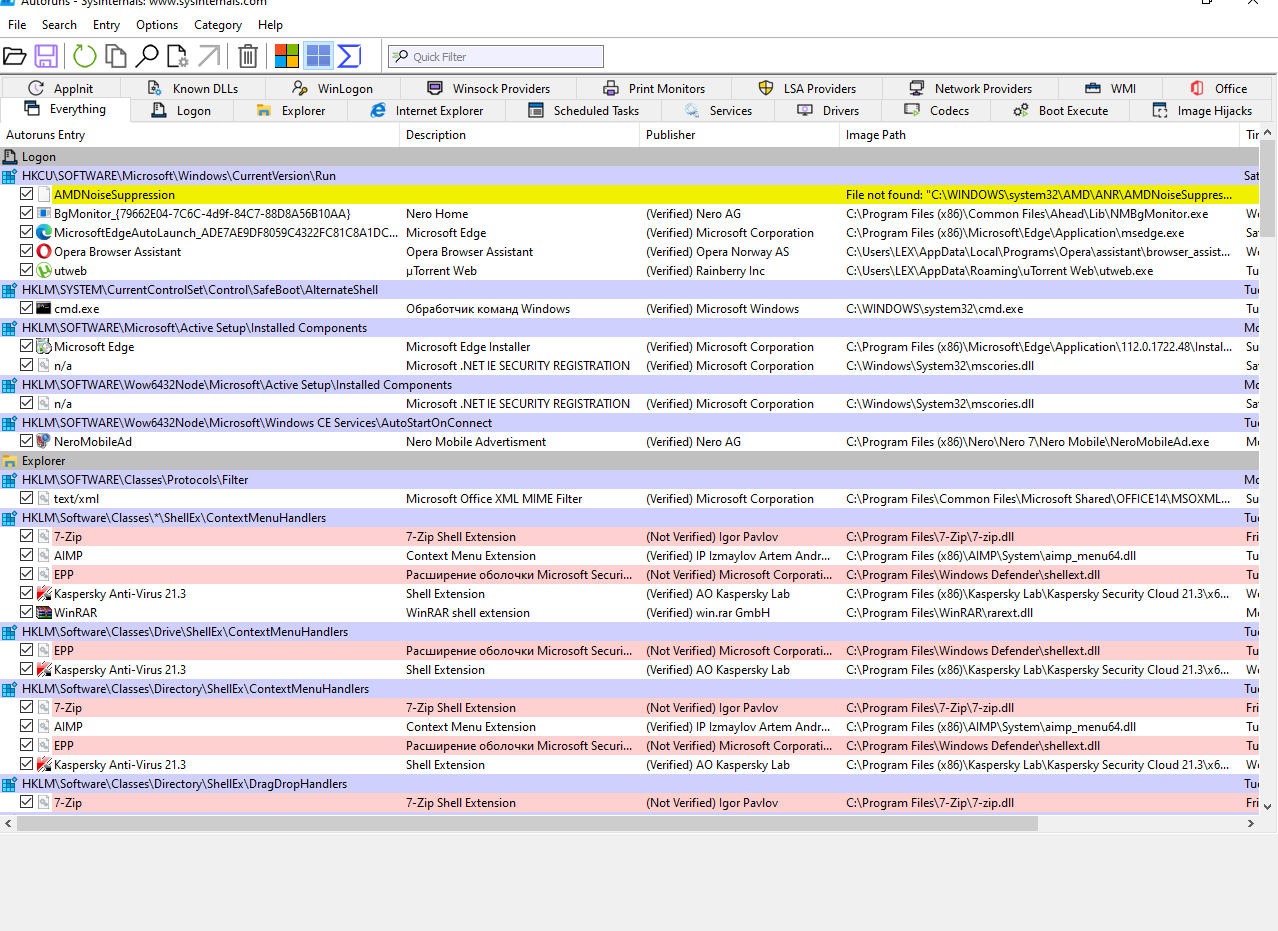The image size is (1278, 931).
Task: Open the Winsock Providers tab
Action: (489, 88)
